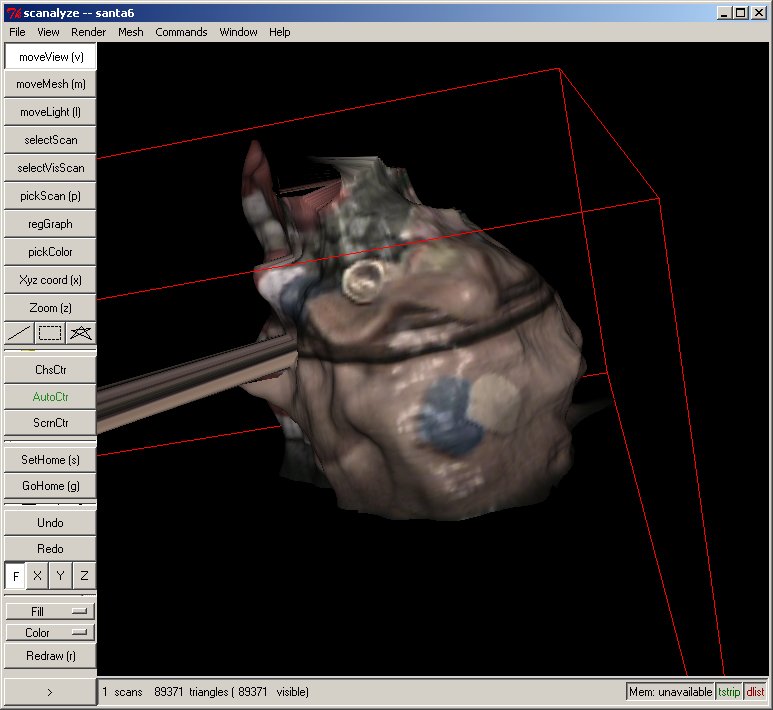This screenshot has width=773, height=710.
Task: Select the line selection tool icon
Action: click(19, 333)
